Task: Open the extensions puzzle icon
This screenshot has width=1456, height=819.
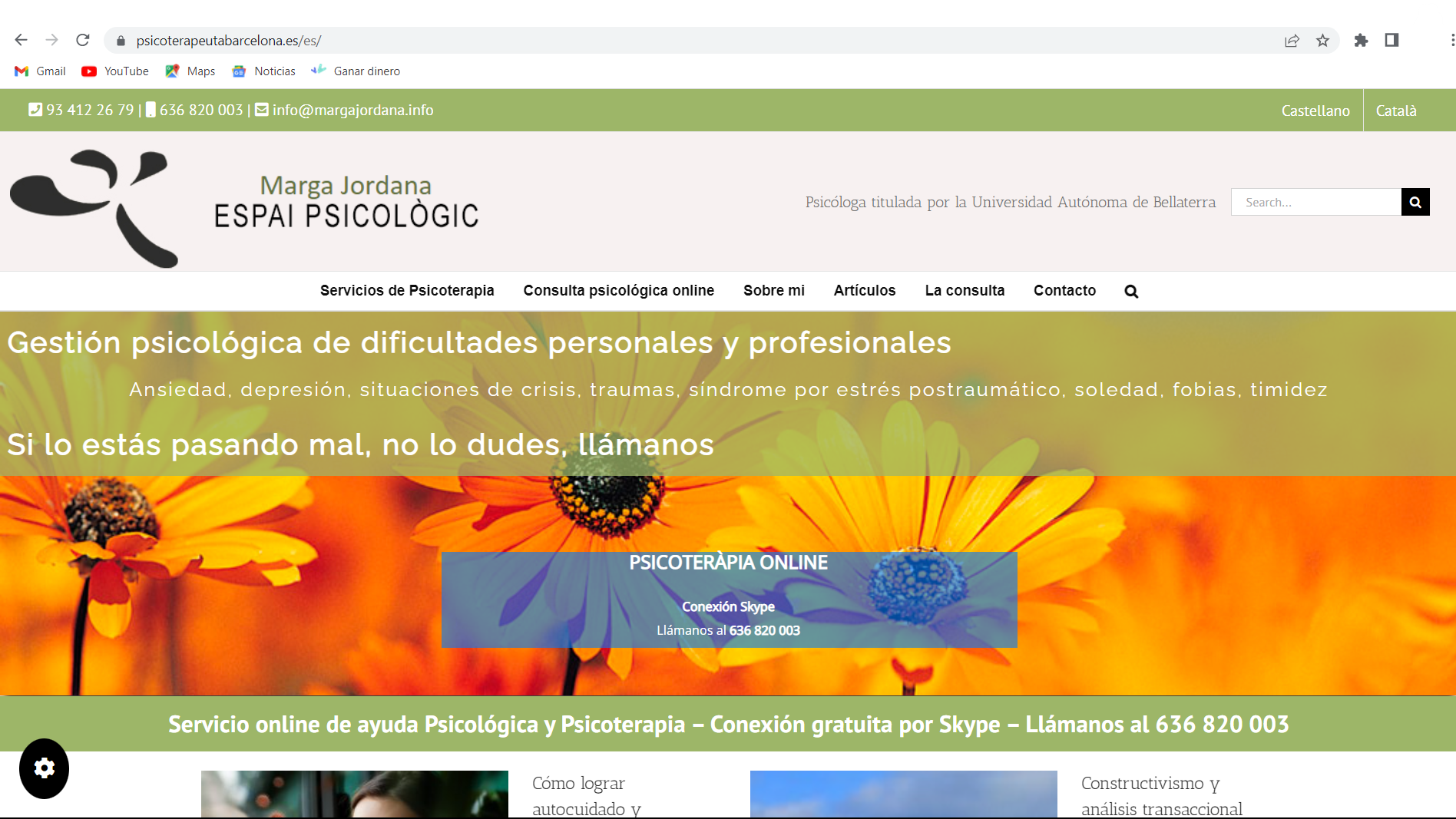Action: [1361, 41]
